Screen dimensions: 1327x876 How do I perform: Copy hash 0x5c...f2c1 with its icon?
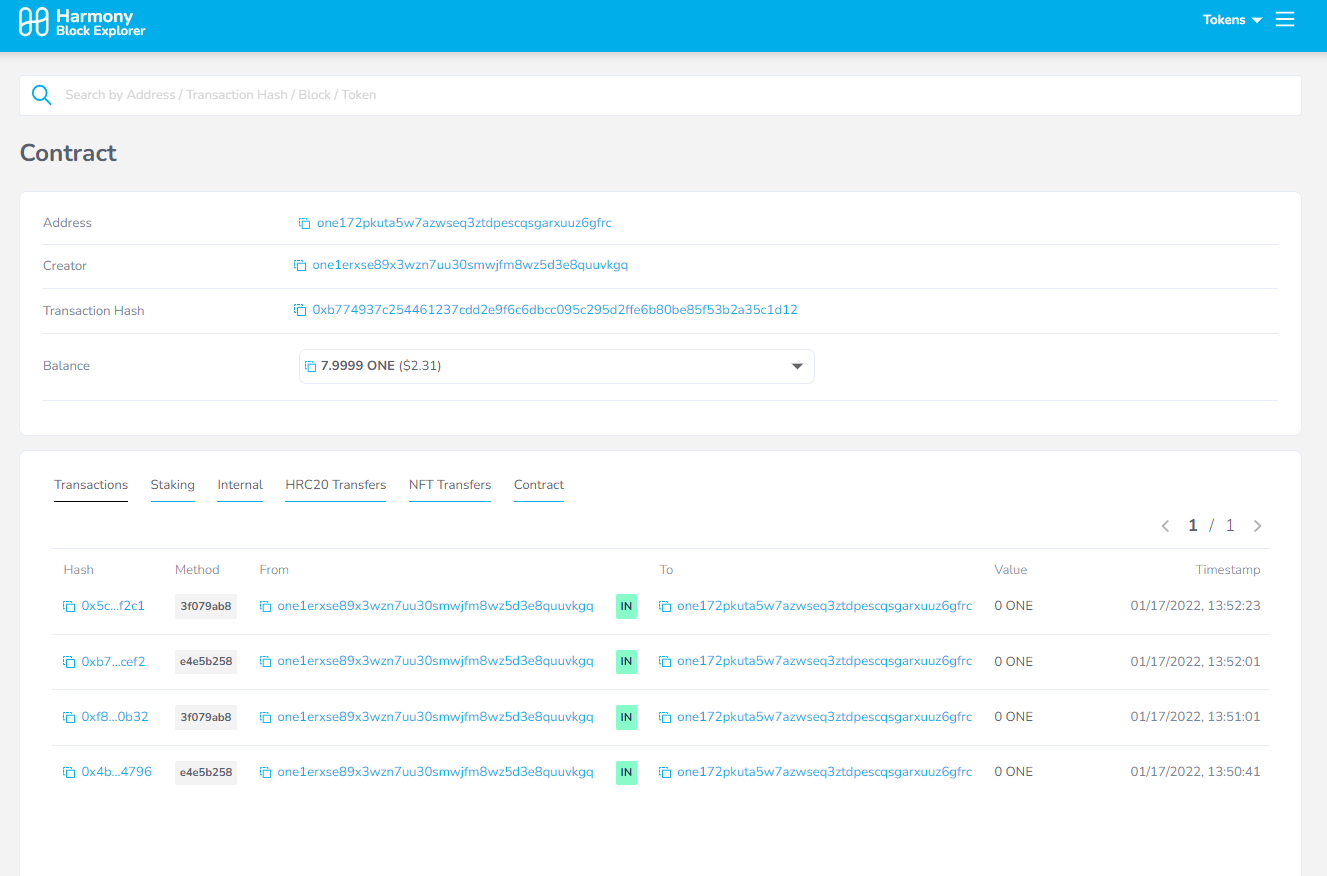69,606
